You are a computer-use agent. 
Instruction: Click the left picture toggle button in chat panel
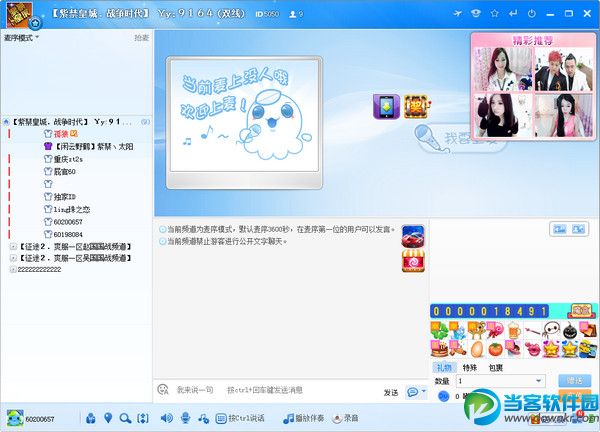pyautogui.click(x=559, y=229)
